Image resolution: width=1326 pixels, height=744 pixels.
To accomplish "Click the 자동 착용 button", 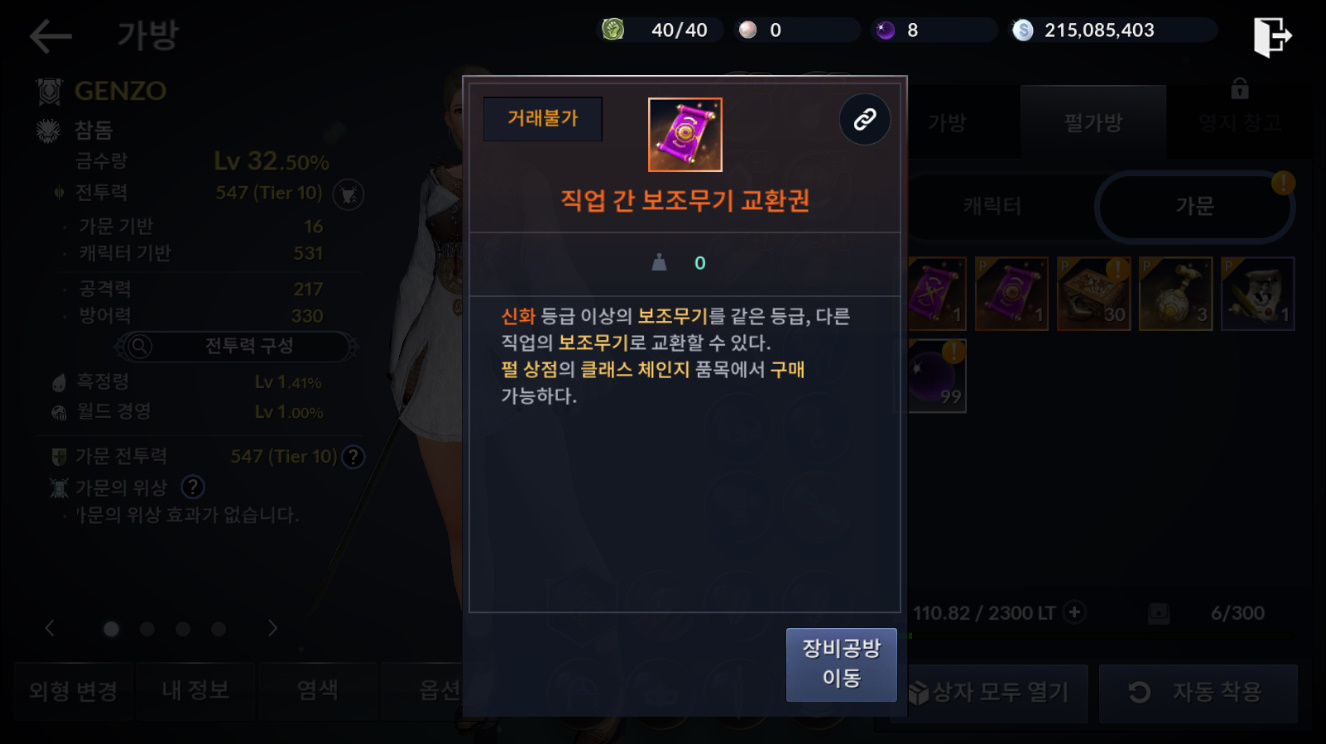I will coord(1198,692).
